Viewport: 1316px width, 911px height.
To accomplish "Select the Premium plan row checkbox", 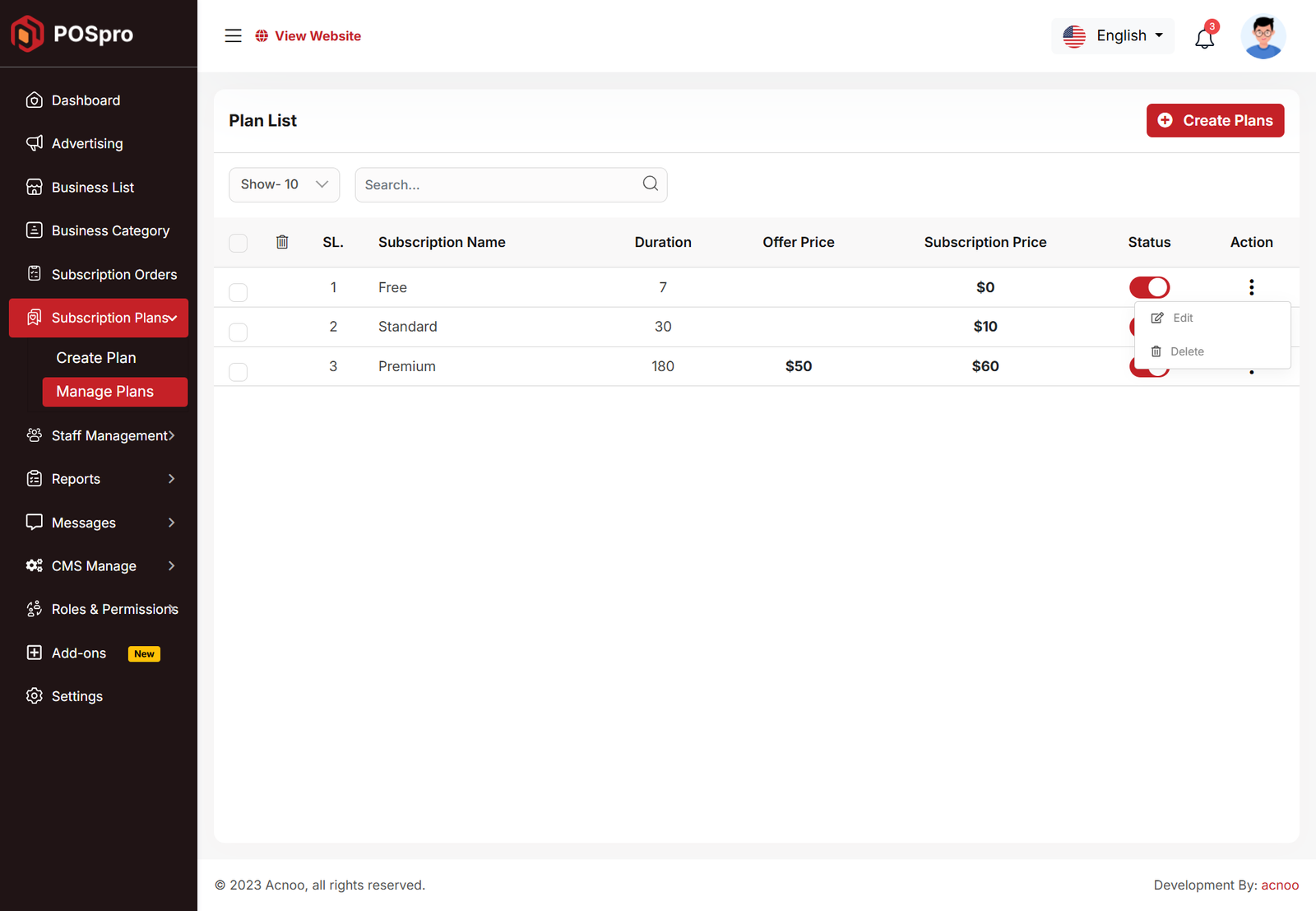I will 239,372.
